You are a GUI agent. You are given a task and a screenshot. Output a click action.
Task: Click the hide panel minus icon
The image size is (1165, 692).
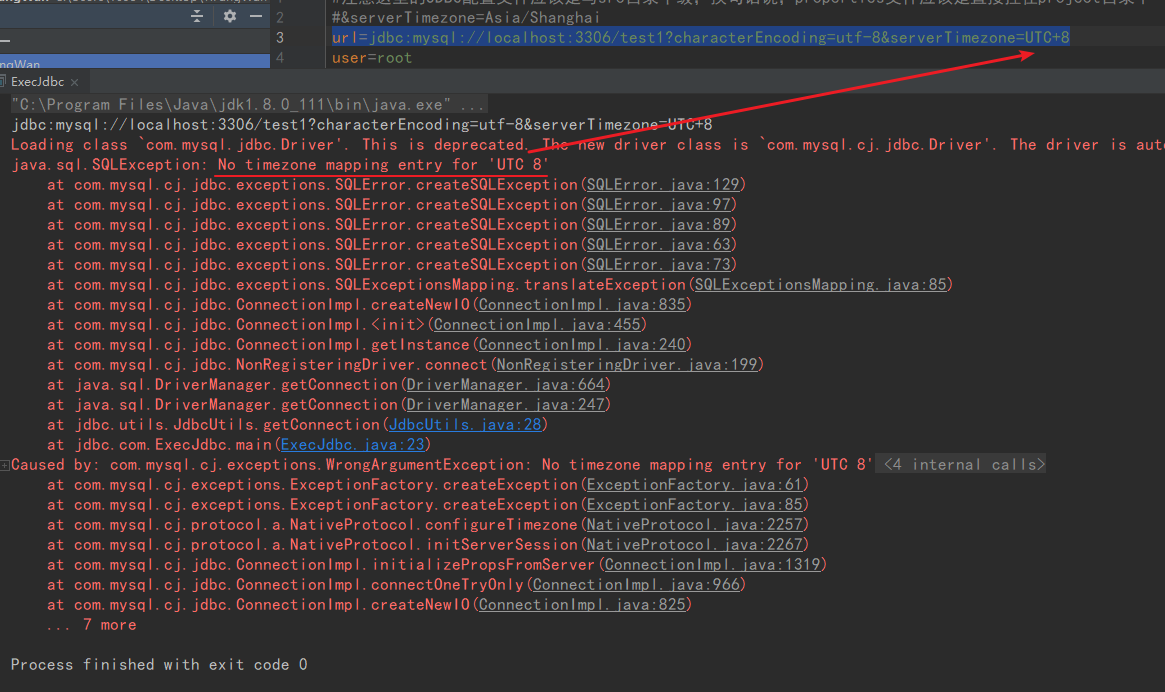coord(258,16)
